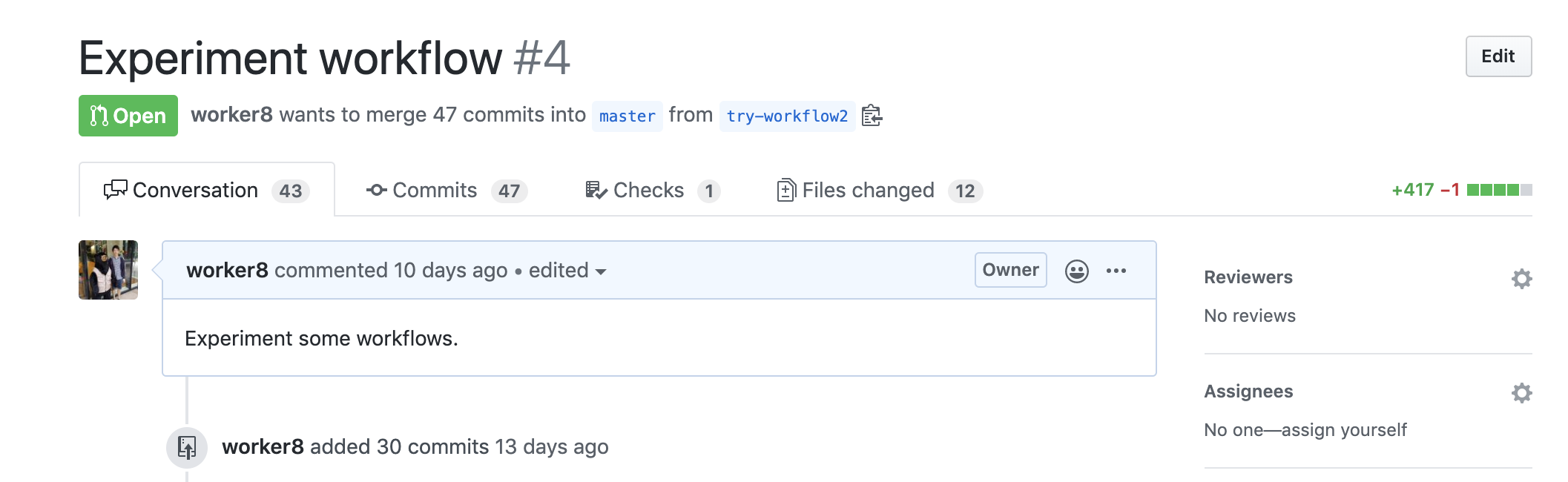
Task: Switch to the Commits tab
Action: click(x=447, y=191)
